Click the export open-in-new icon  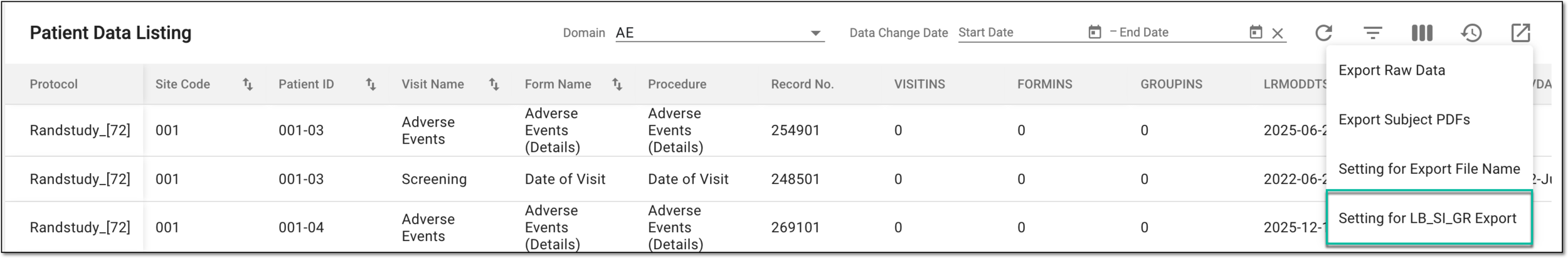(1521, 33)
